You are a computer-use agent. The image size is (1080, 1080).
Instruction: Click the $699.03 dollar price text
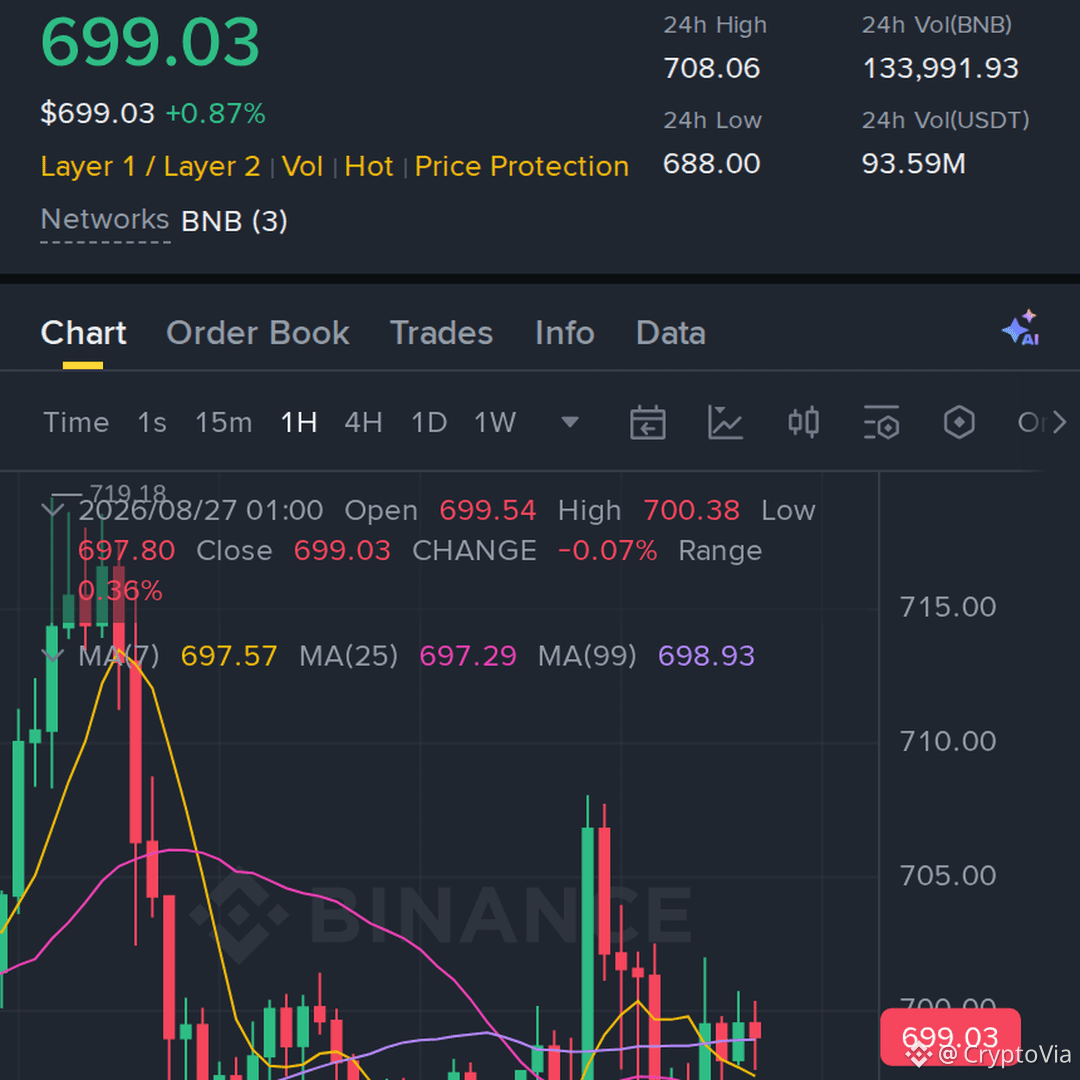tap(98, 114)
